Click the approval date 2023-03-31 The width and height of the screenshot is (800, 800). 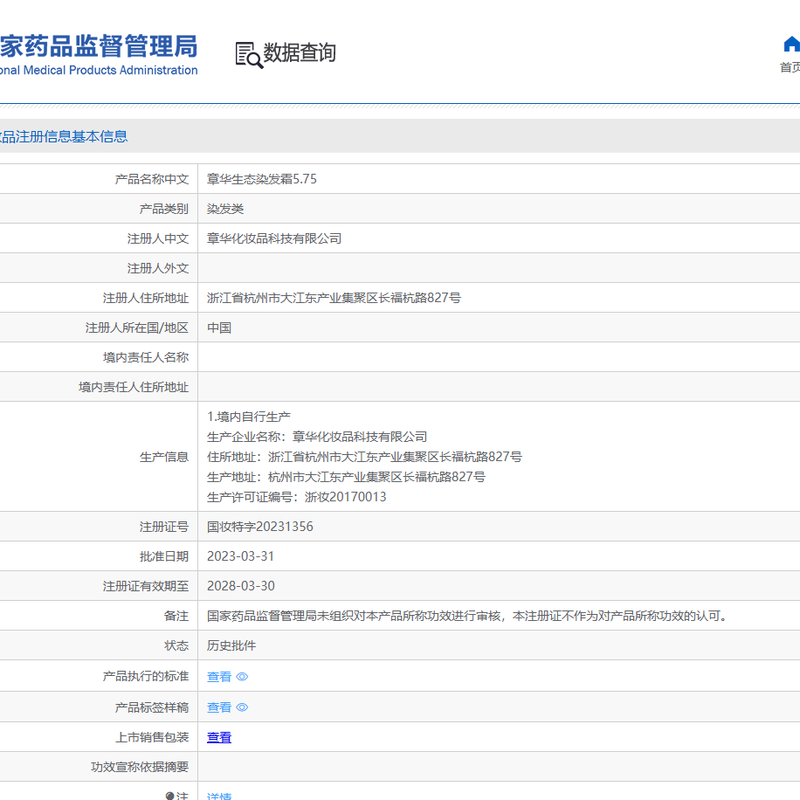[x=241, y=556]
